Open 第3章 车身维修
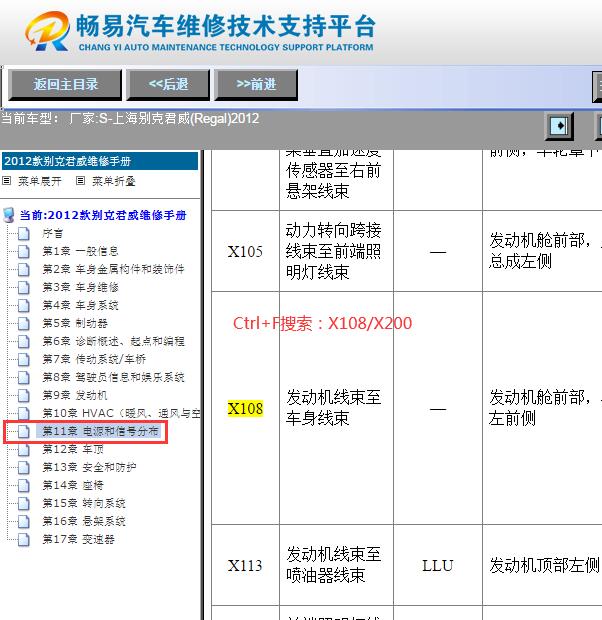602x620 pixels. coord(80,287)
